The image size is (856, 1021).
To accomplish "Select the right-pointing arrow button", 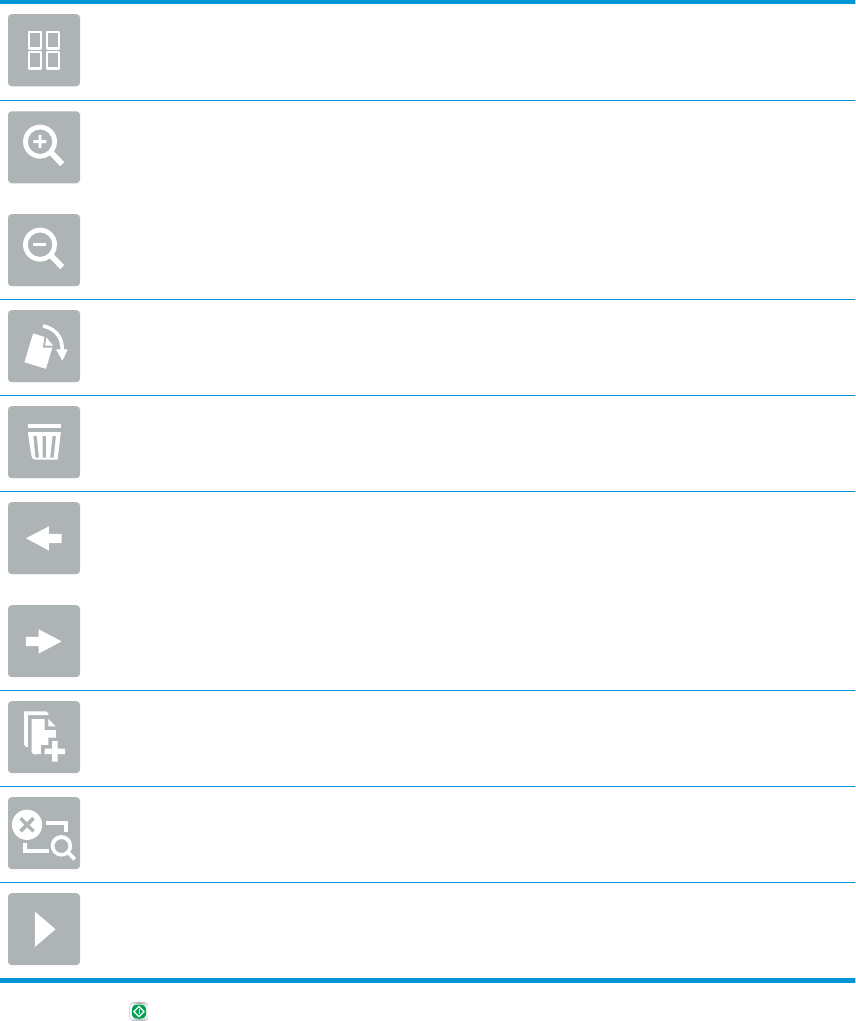I will point(44,641).
